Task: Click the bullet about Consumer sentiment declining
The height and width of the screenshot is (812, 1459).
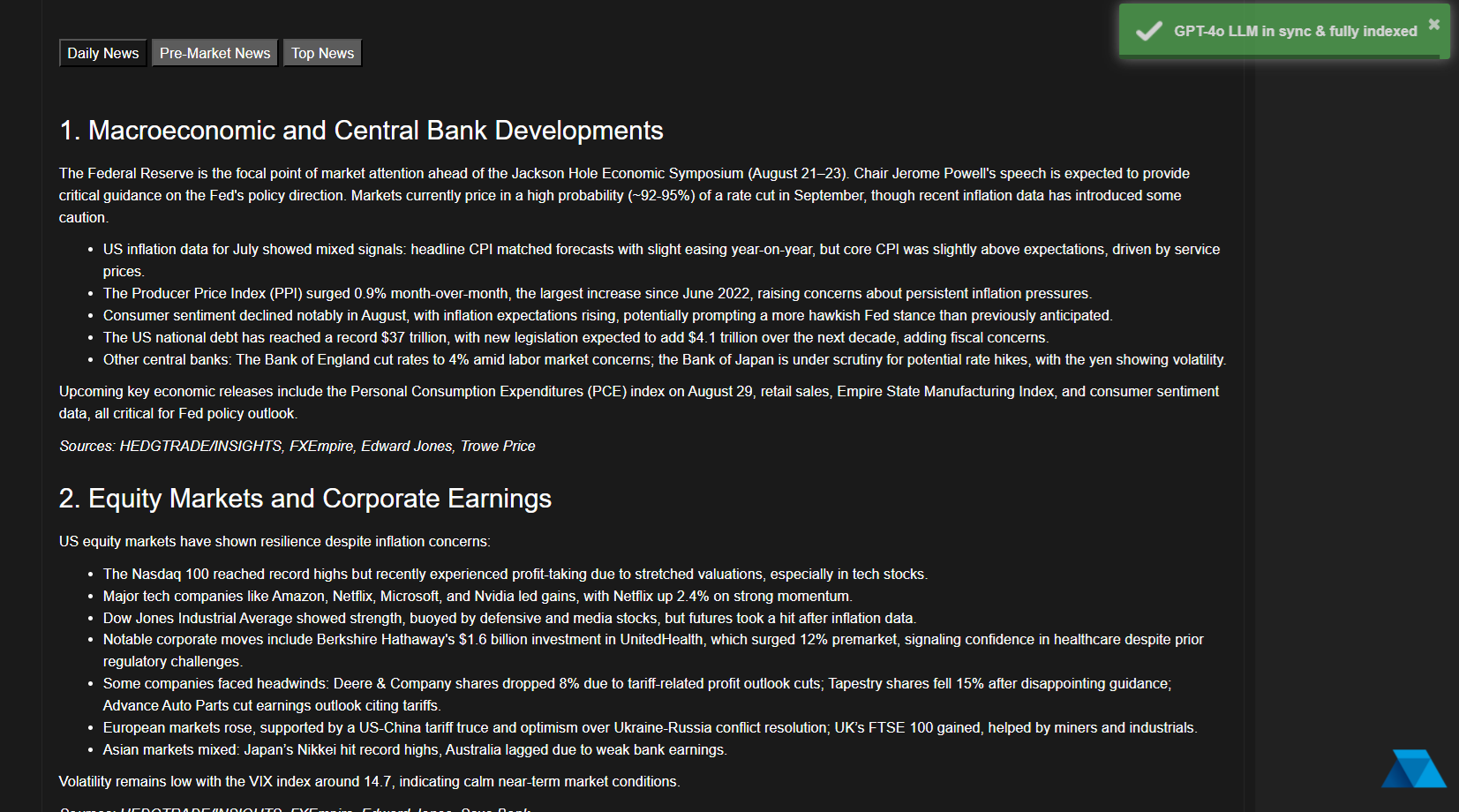Action: (607, 315)
